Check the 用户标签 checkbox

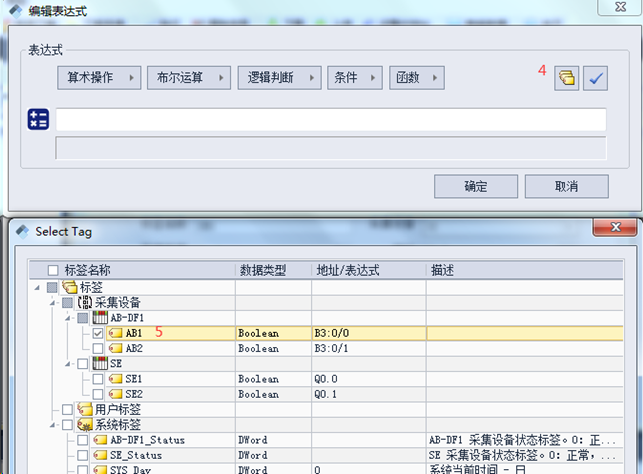coord(67,409)
